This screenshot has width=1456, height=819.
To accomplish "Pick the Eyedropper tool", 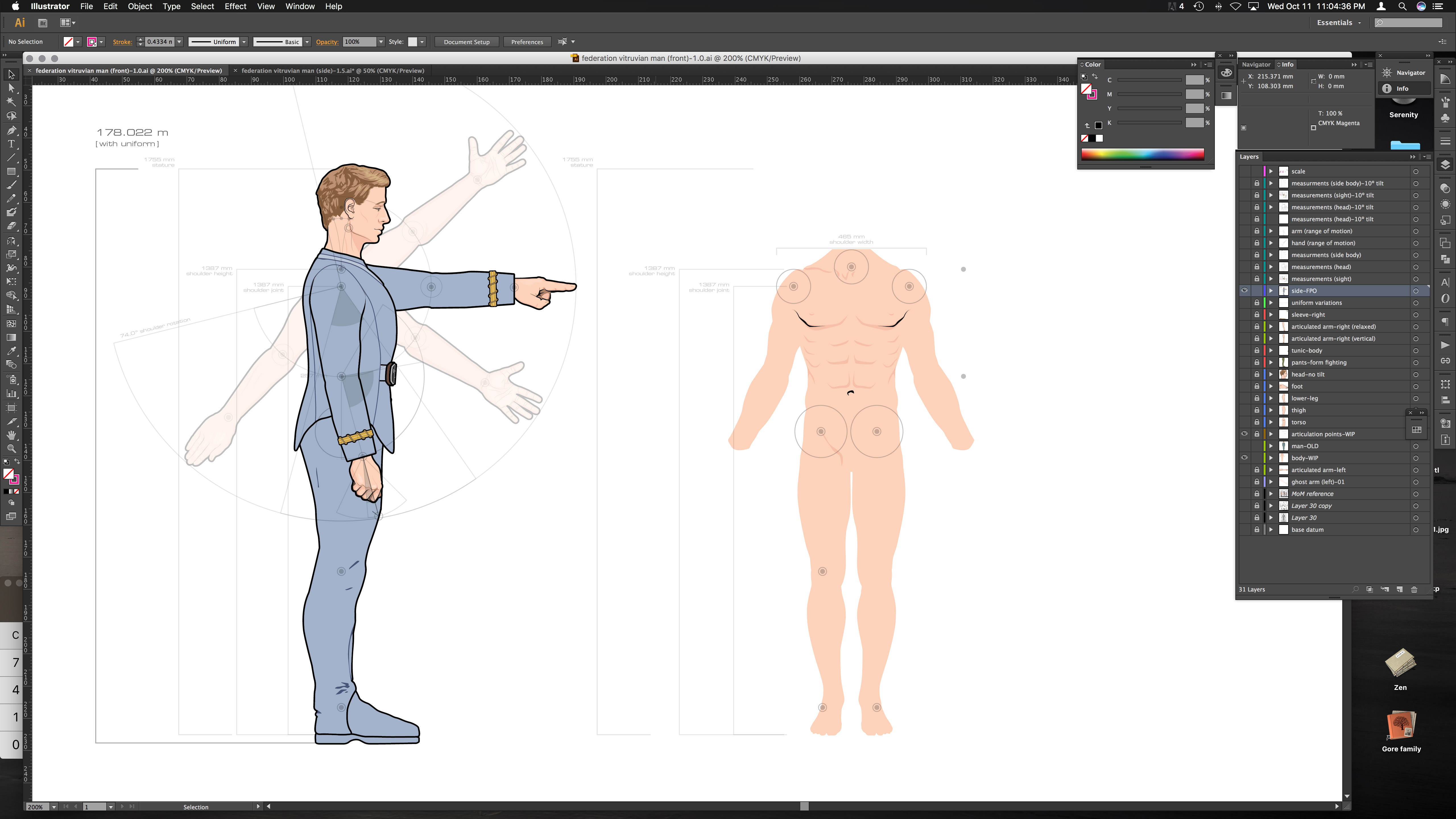I will click(11, 351).
